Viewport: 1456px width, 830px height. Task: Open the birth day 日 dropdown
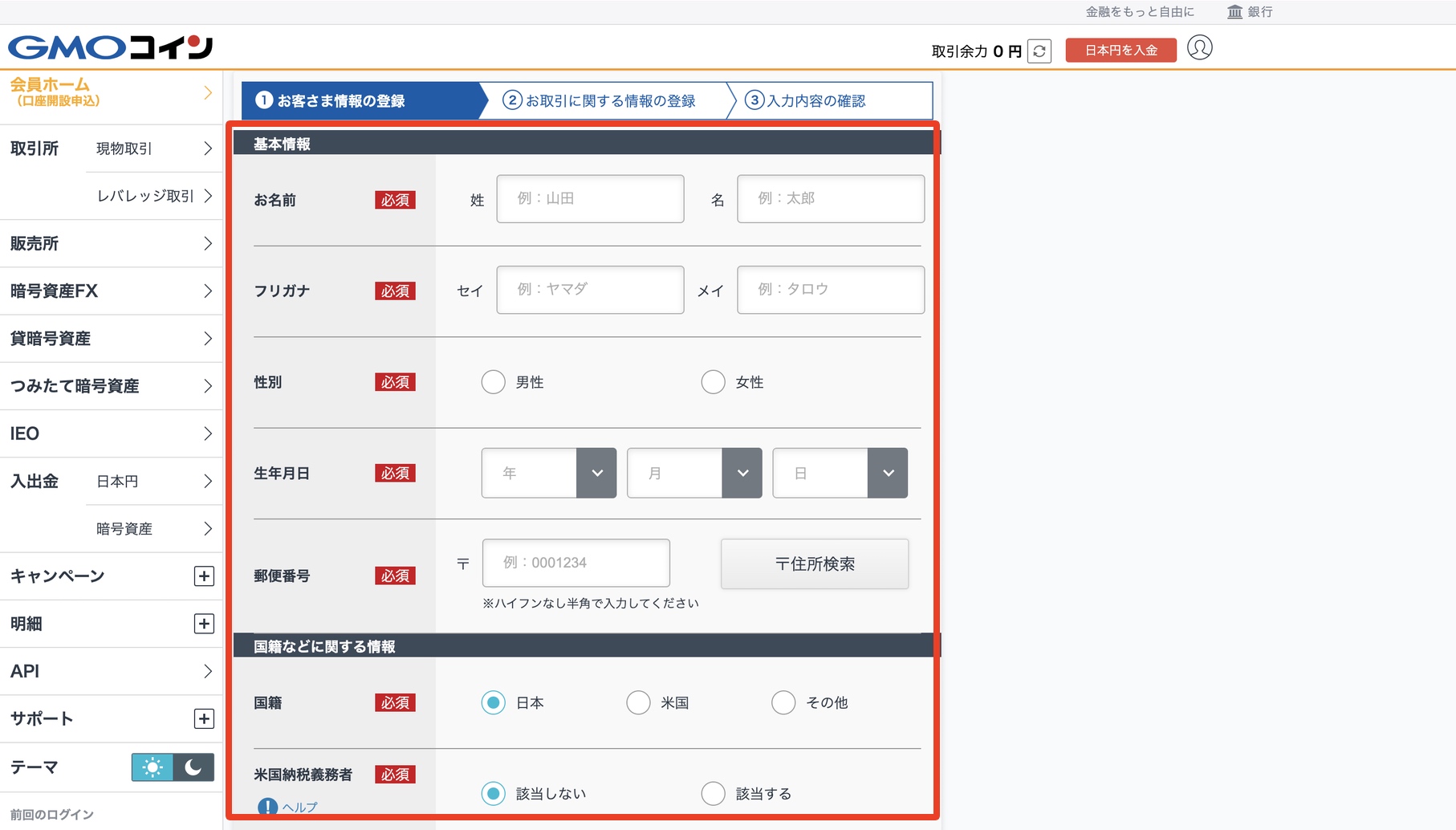[x=840, y=473]
